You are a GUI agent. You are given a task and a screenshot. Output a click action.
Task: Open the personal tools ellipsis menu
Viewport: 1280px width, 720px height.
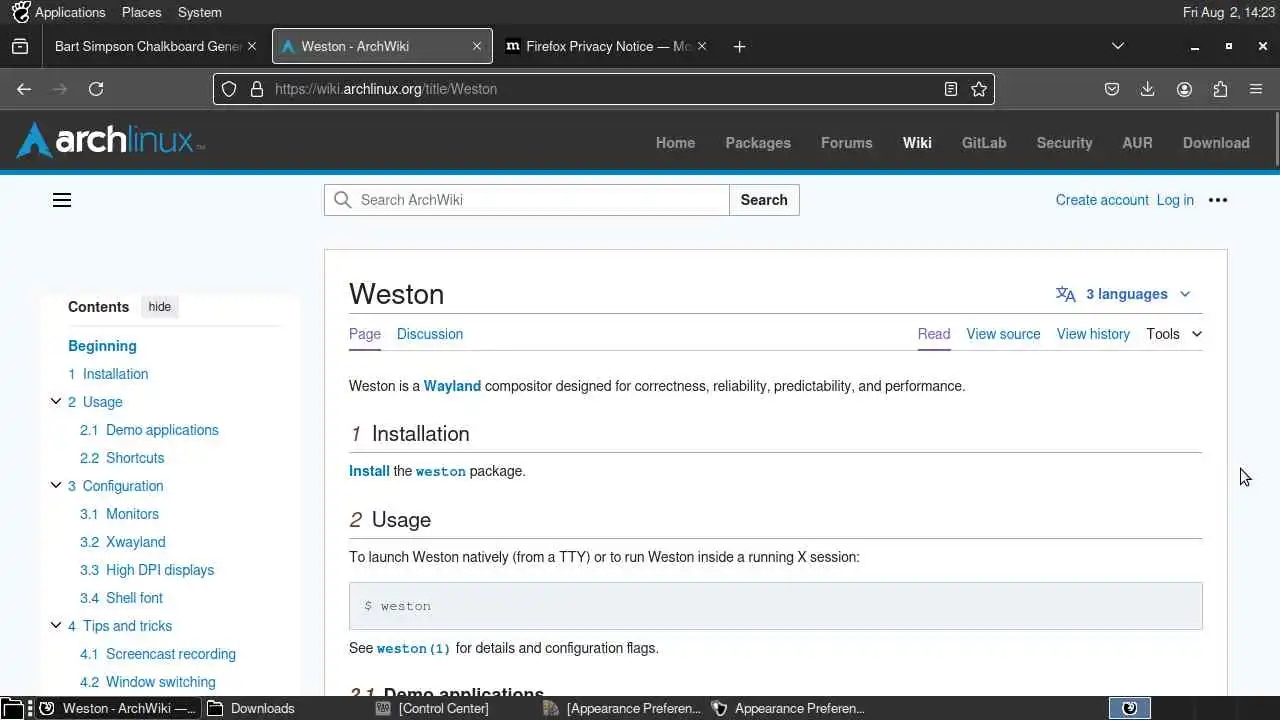coord(1218,200)
